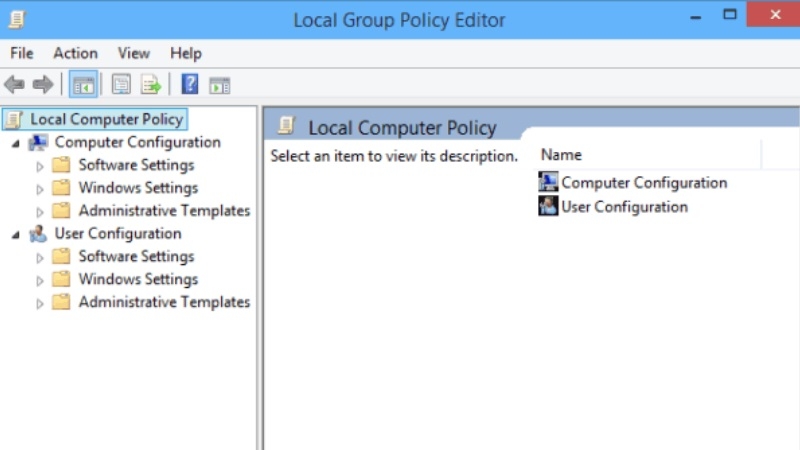Toggle the Show/Hide Action Pane icon

[219, 85]
